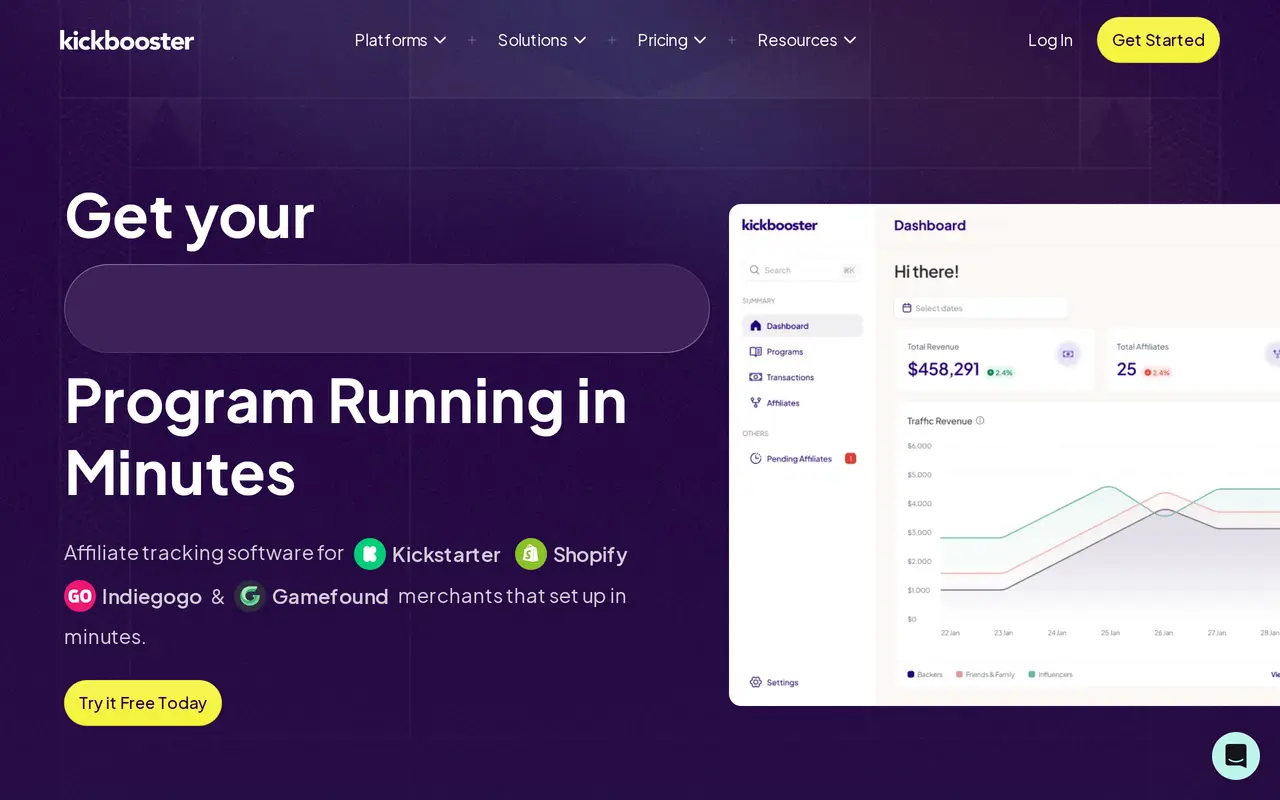Click the Hi there! greeting text
The image size is (1280, 800).
click(926, 272)
